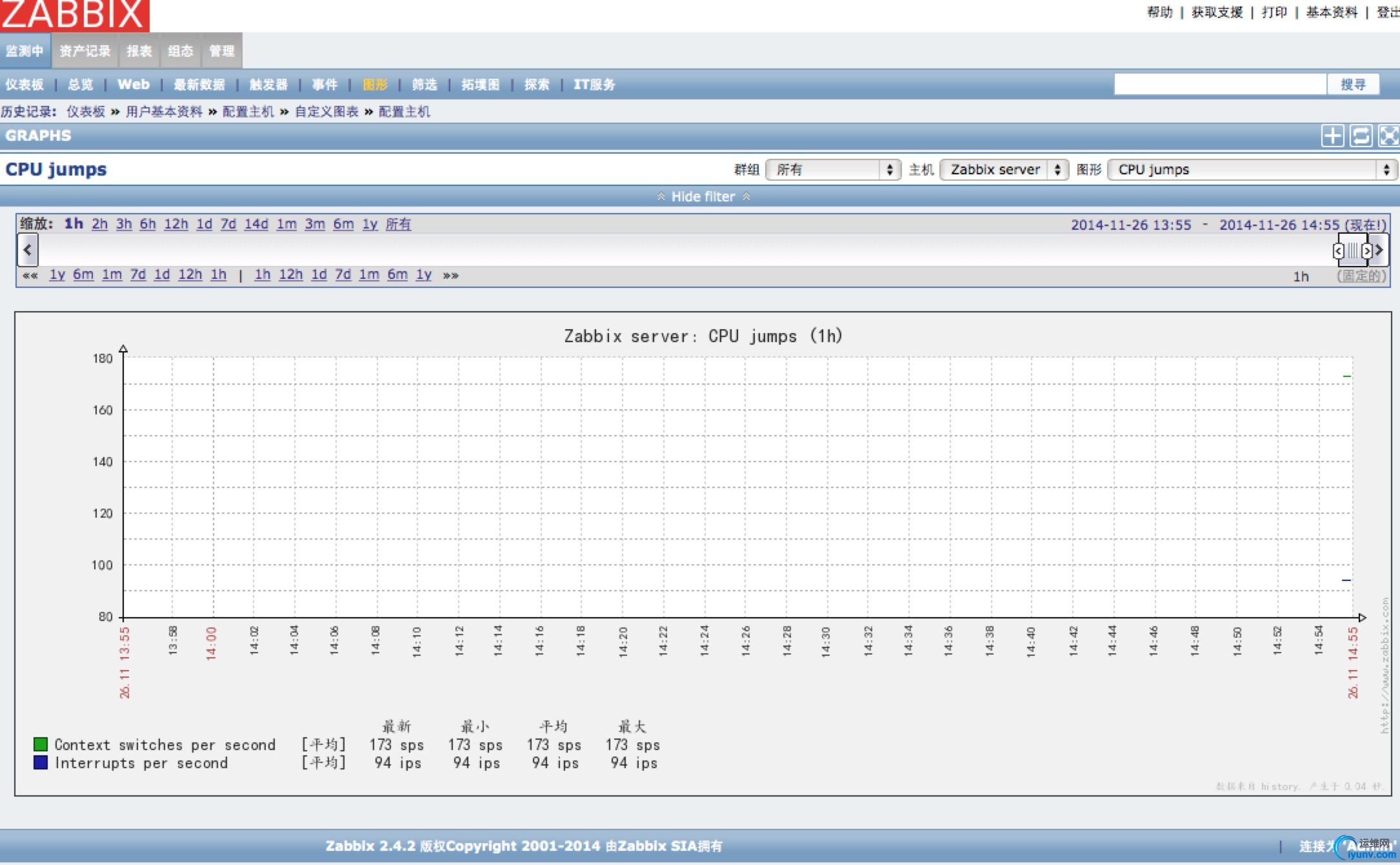Screen dimensions: 1400x865
Task: Go to 筛选 submenu
Action: (x=425, y=85)
